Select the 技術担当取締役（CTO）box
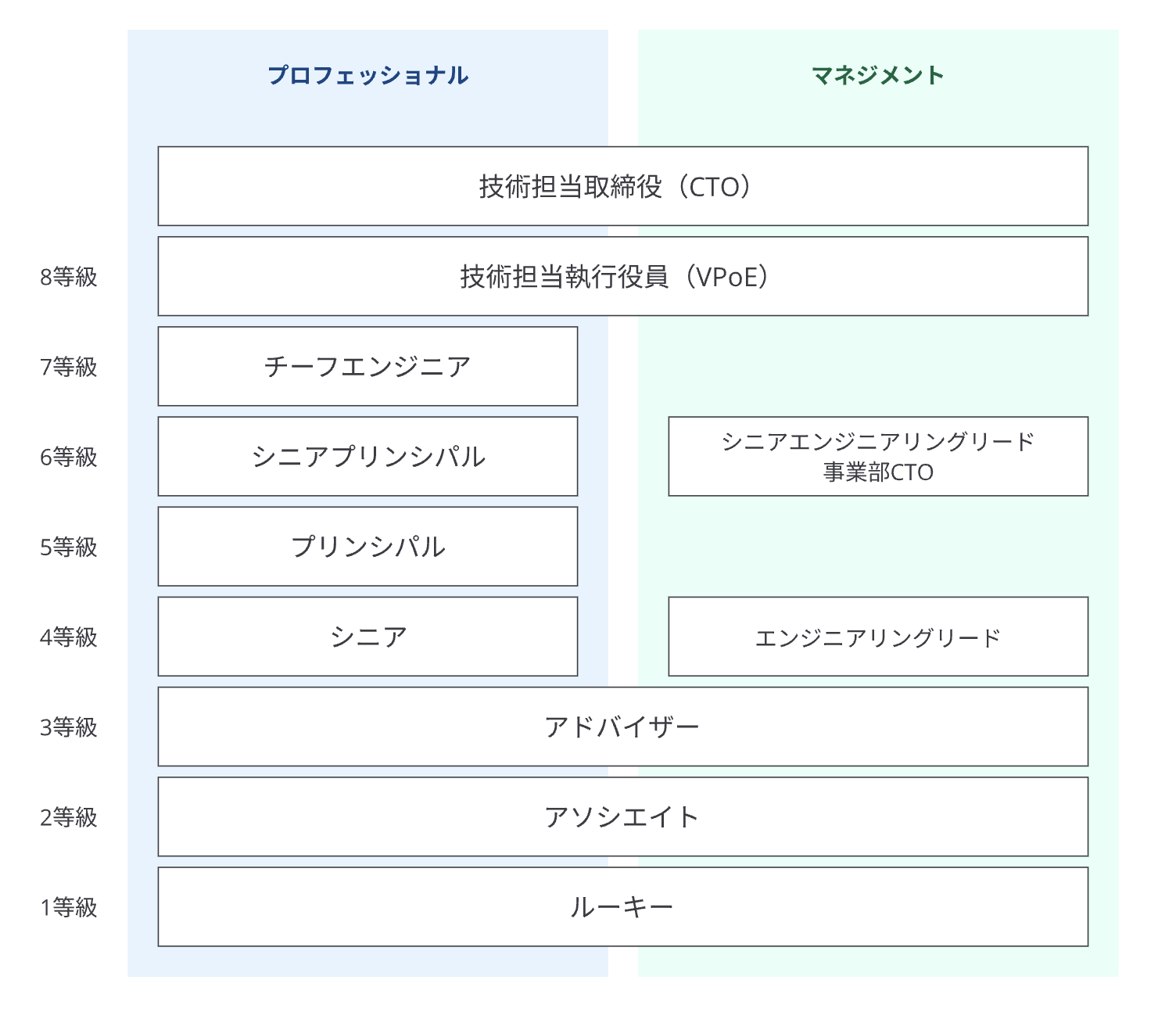Viewport: 1176px width, 1012px height. tap(622, 186)
